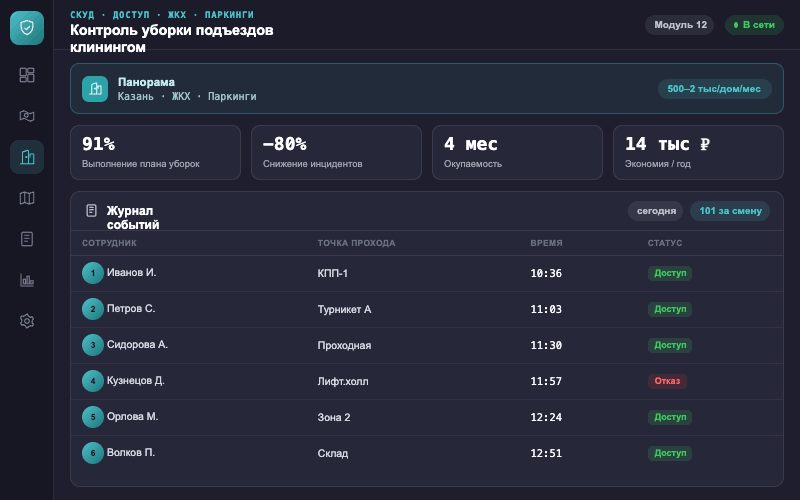The height and width of the screenshot is (500, 800).
Task: Open the document journal sidebar icon
Action: 27,239
